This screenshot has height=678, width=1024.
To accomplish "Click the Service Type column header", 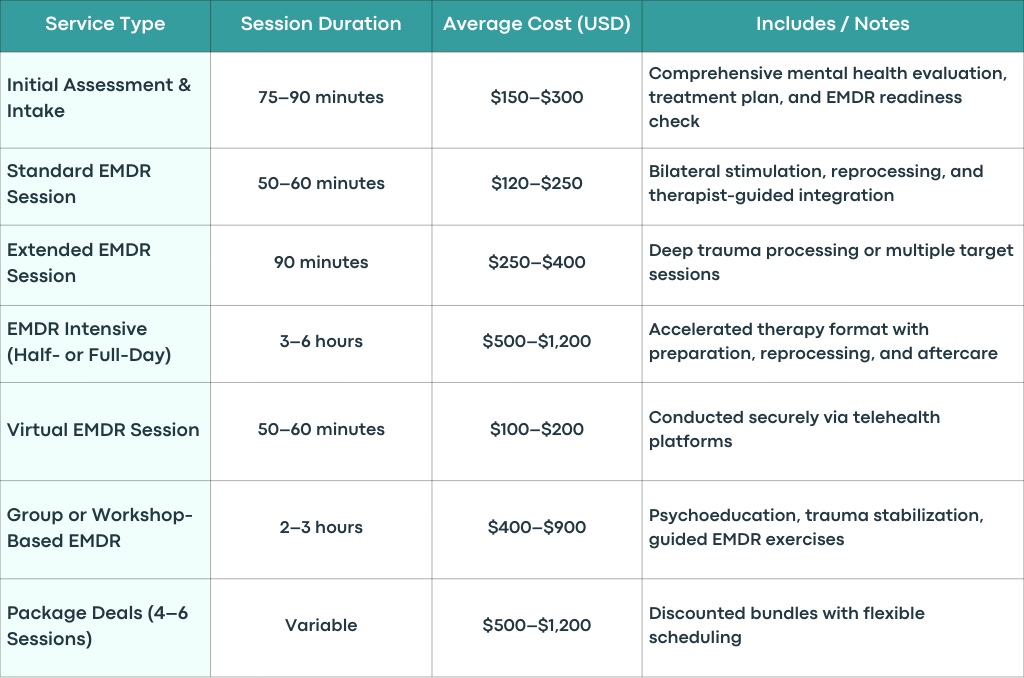I will pos(105,24).
